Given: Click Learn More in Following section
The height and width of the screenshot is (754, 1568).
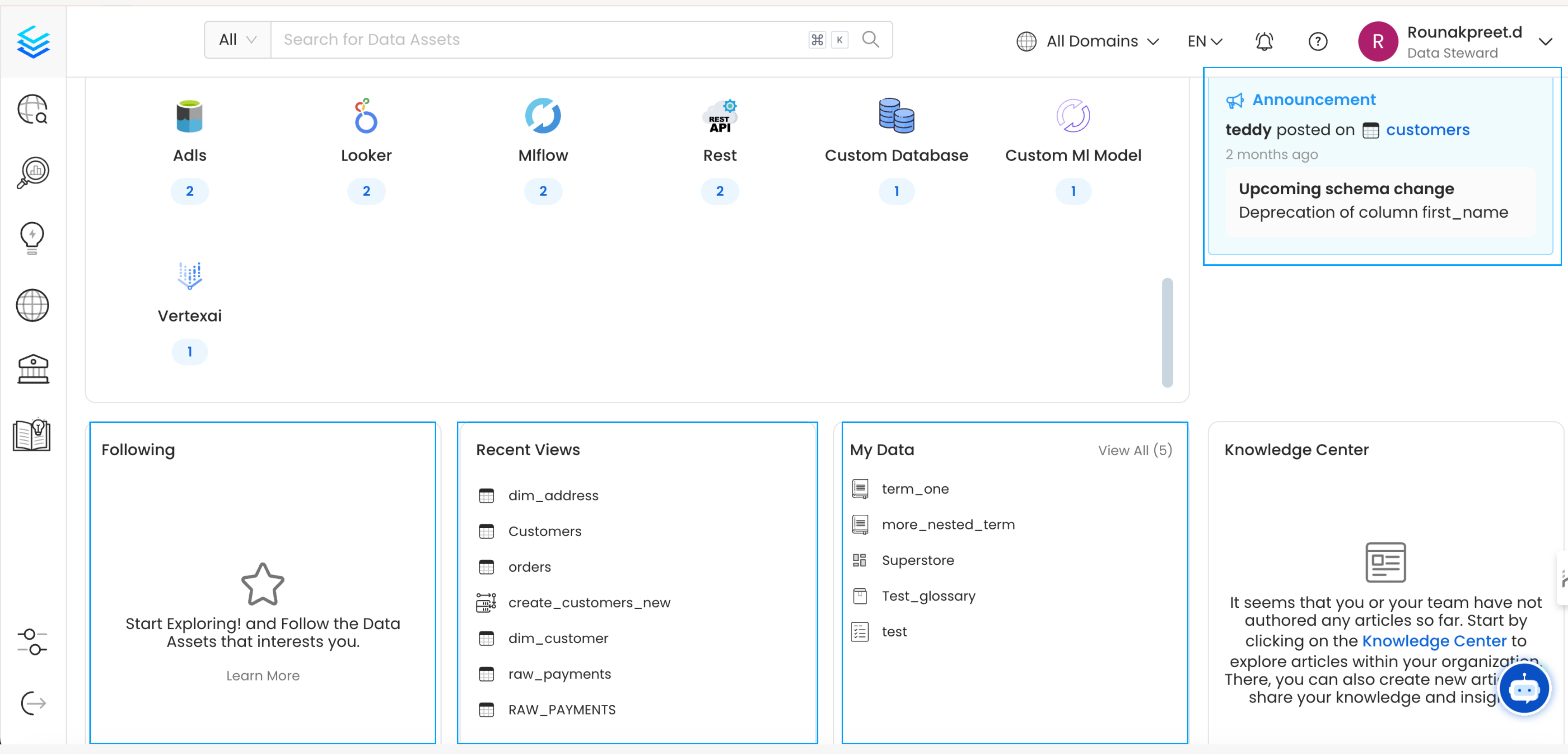Looking at the screenshot, I should tap(262, 675).
